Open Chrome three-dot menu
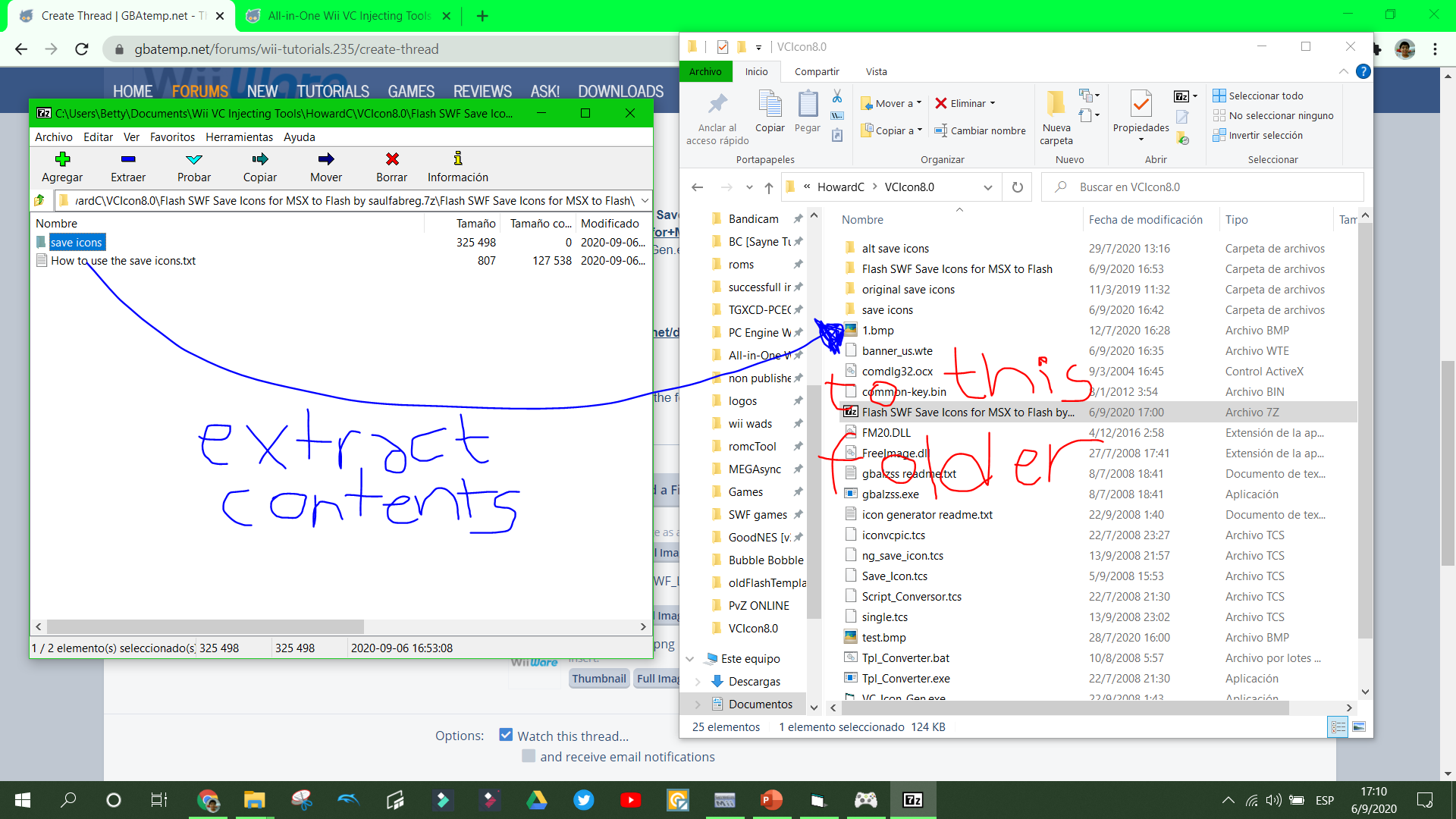The width and height of the screenshot is (1456, 819). coord(1435,49)
